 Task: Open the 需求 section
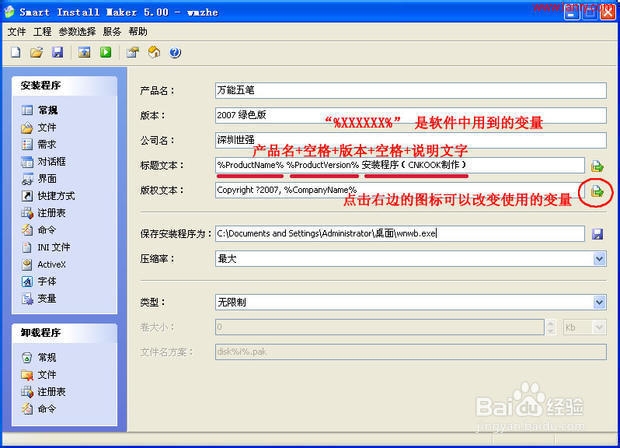click(39, 144)
